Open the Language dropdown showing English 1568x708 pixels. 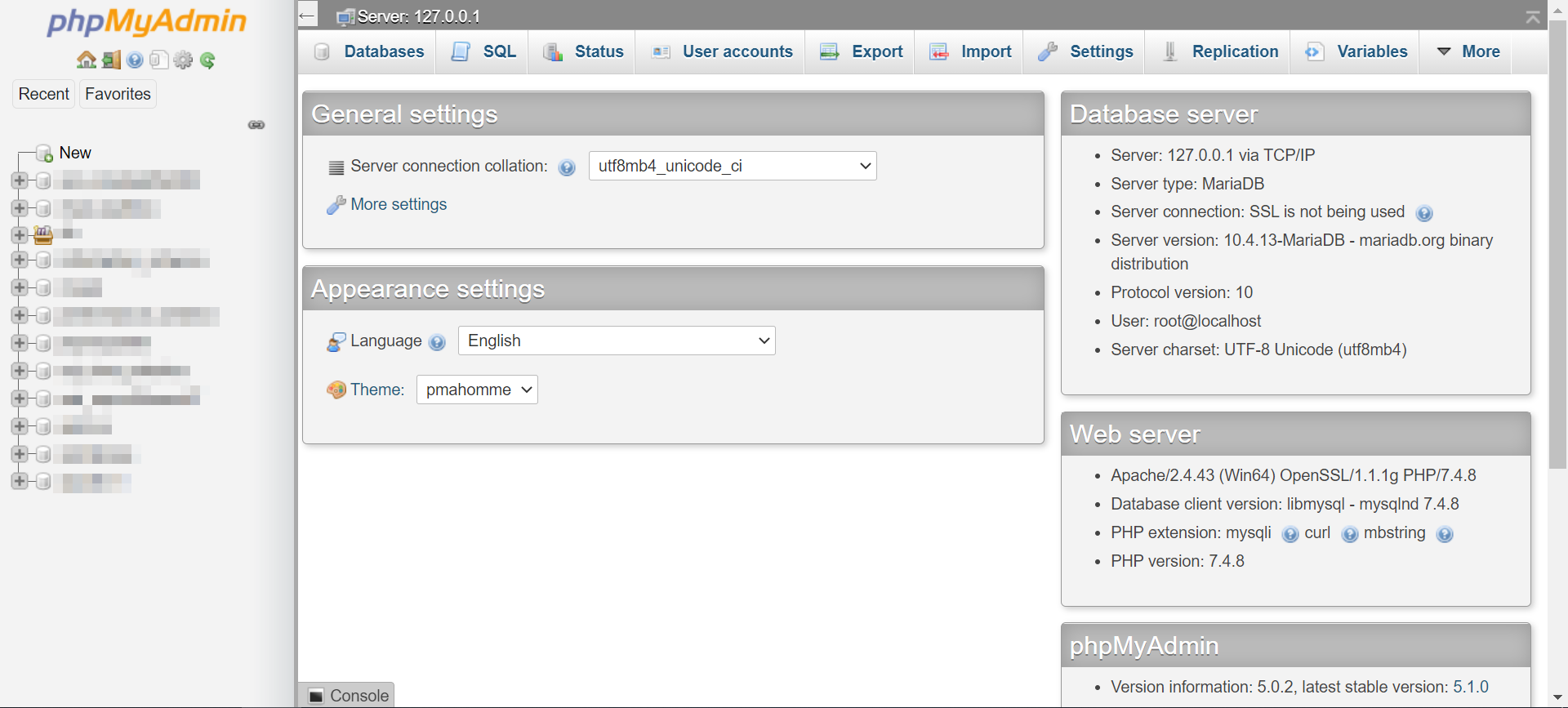tap(617, 341)
